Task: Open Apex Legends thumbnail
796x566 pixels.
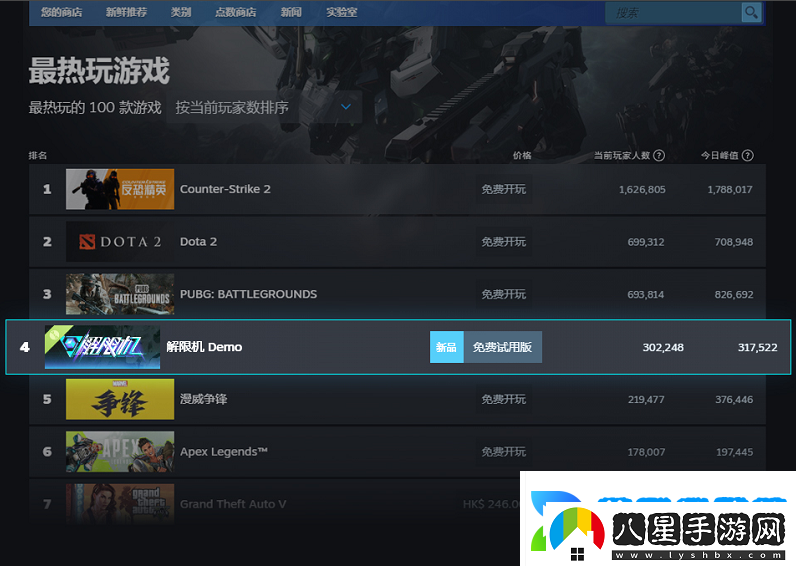Action: tap(120, 451)
